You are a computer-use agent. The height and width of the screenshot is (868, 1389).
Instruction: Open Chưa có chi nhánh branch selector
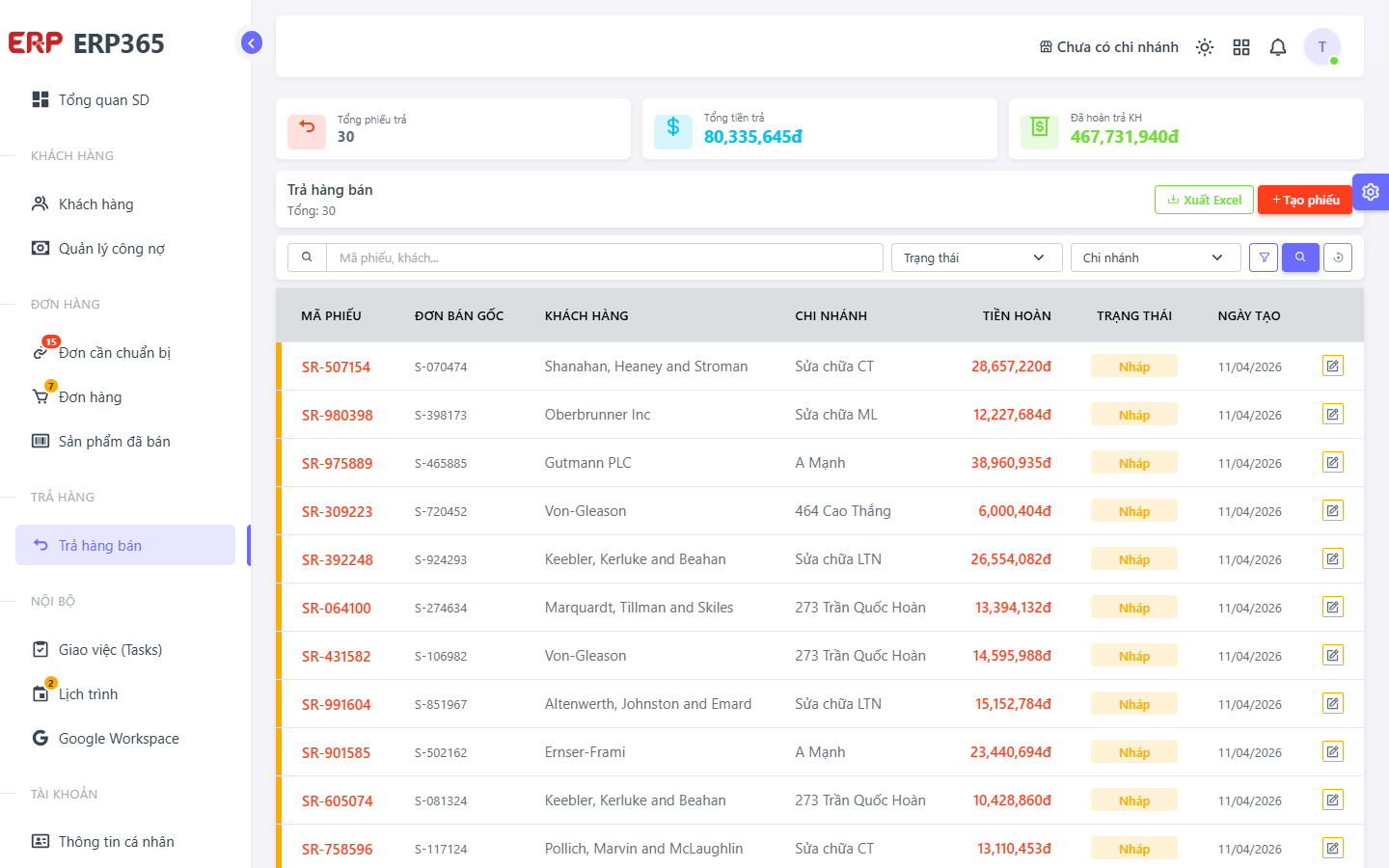click(1108, 47)
